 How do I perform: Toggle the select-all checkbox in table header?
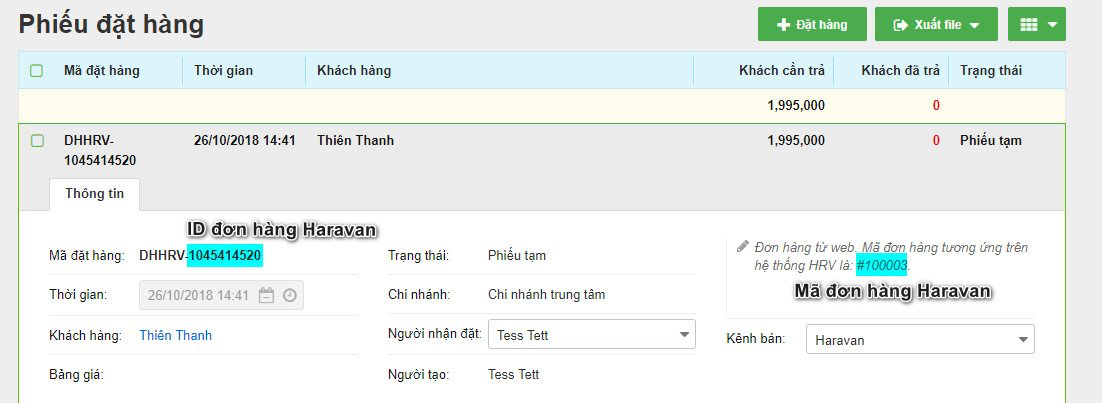(37, 71)
